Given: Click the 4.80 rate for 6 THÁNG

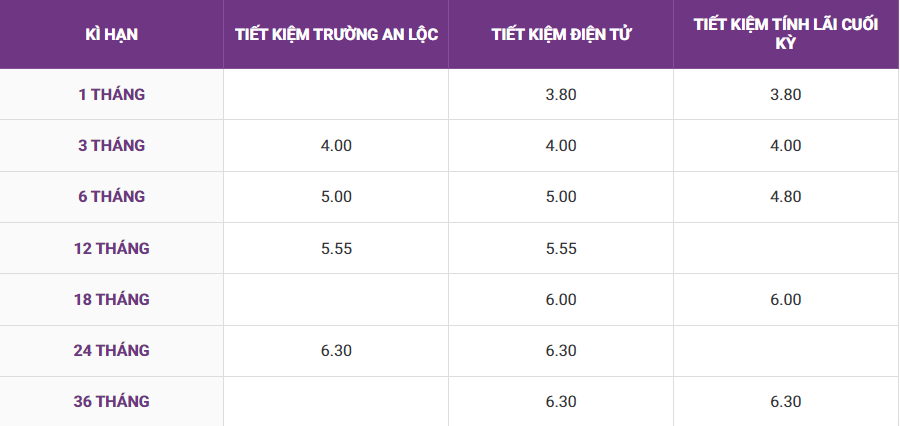Looking at the screenshot, I should 786,197.
